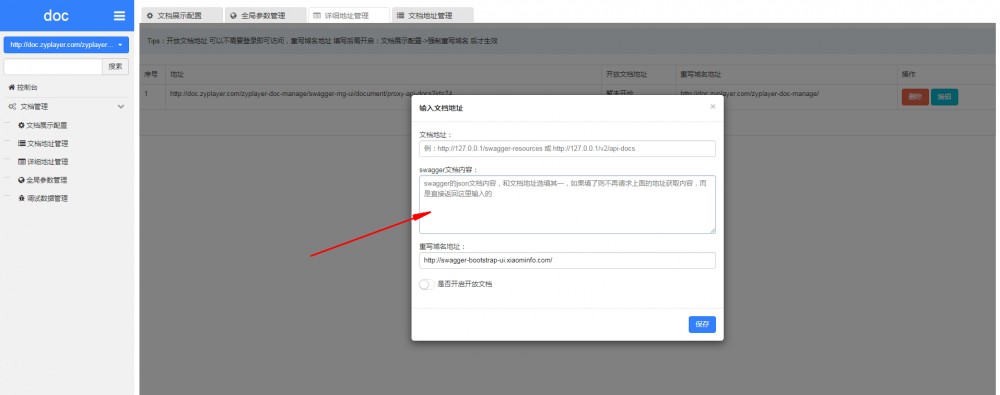Toggle the hamburger menu beside doc logo
This screenshot has height=395, width=1000.
119,16
